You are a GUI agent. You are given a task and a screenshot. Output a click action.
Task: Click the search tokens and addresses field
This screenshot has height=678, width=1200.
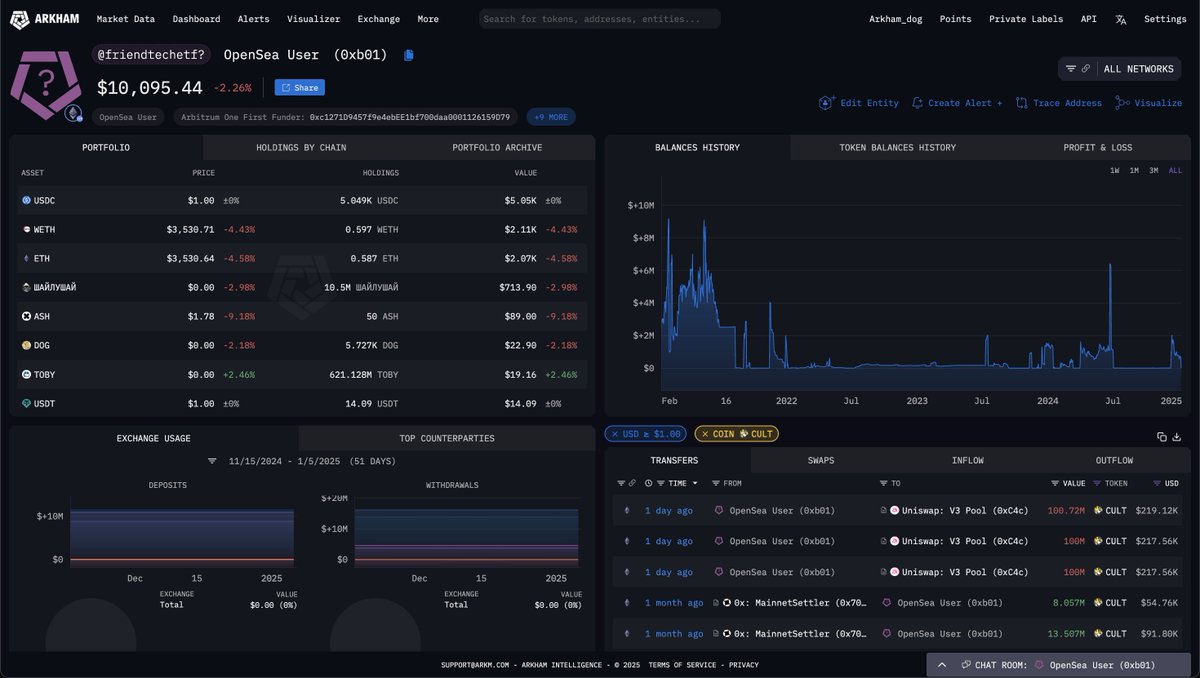pyautogui.click(x=599, y=19)
